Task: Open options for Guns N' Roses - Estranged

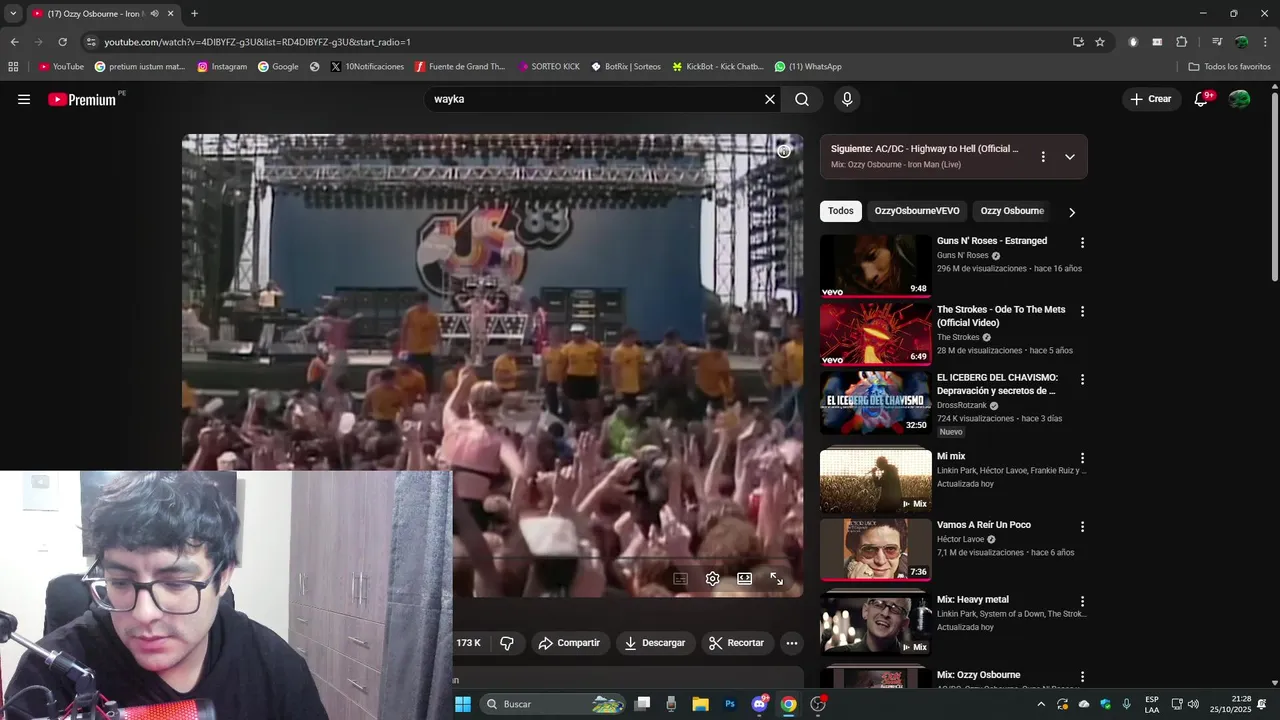Action: point(1082,243)
